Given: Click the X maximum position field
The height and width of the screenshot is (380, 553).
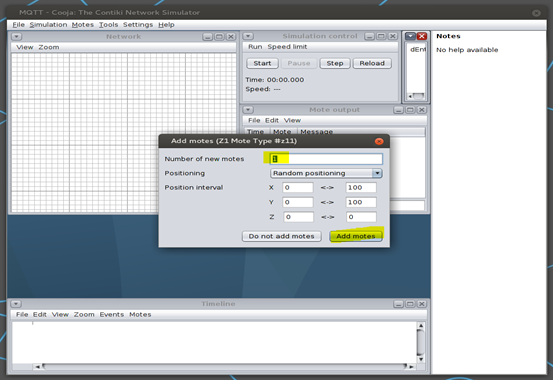Looking at the screenshot, I should (361, 187).
